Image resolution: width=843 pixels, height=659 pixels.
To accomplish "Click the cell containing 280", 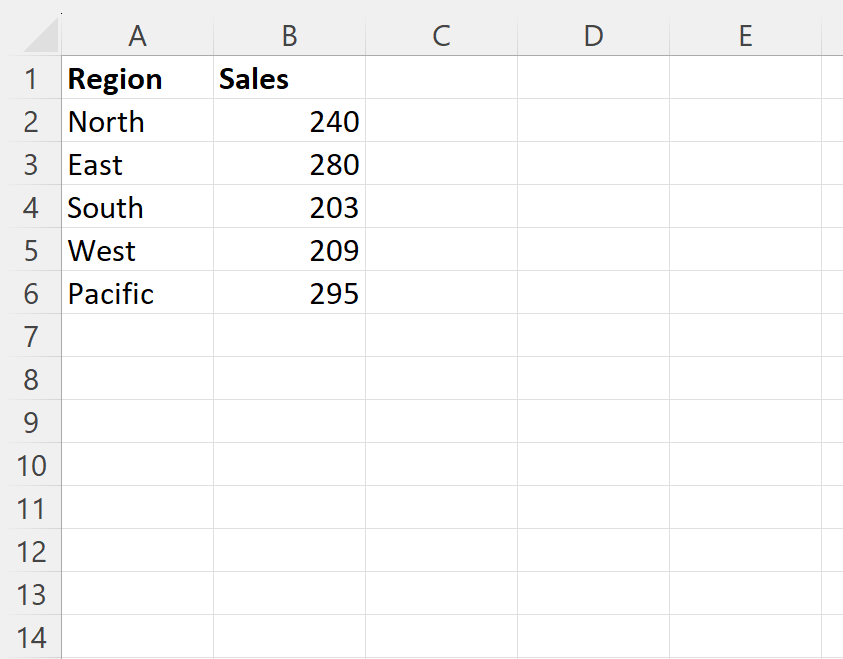I will click(289, 165).
